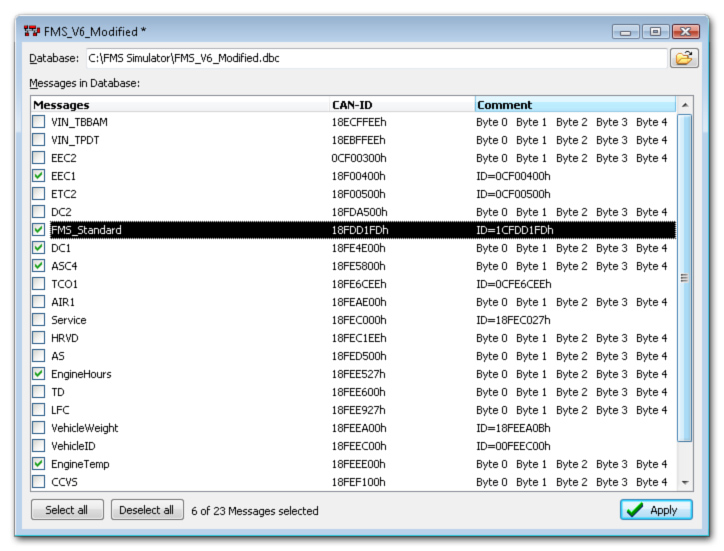Enable the CCVS message checkbox
Screen dimensions: 724x551
pos(39,482)
